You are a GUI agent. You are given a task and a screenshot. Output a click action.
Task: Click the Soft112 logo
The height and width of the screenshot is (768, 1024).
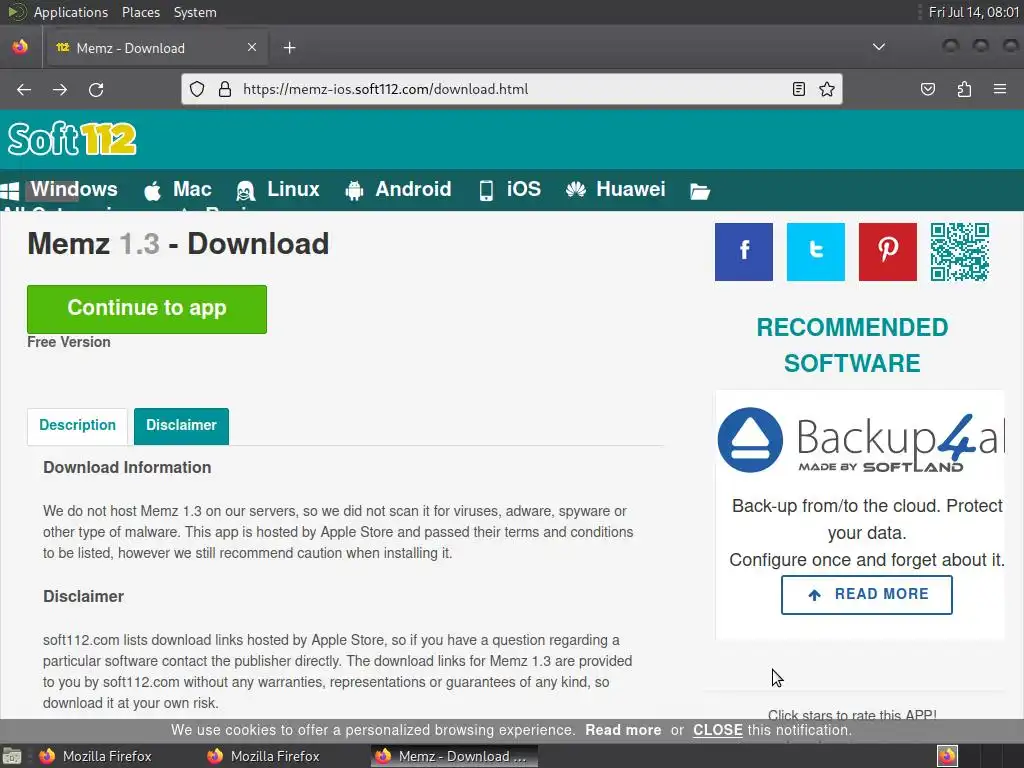72,139
